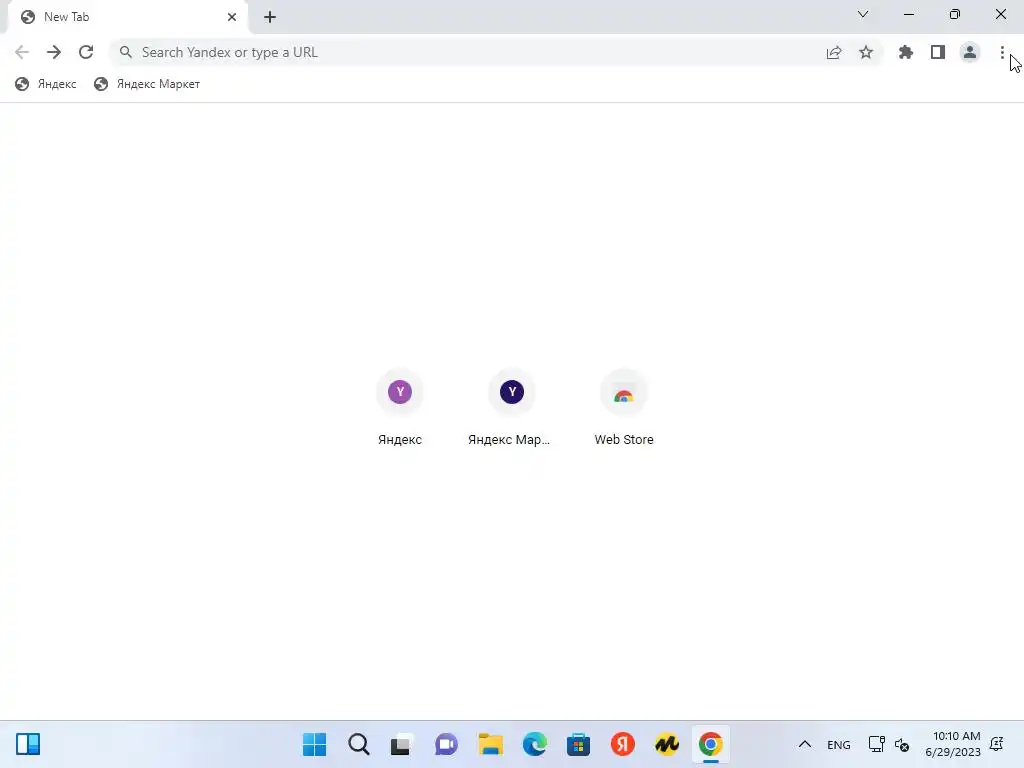The height and width of the screenshot is (768, 1024).
Task: Open taskbar Search
Action: click(359, 744)
